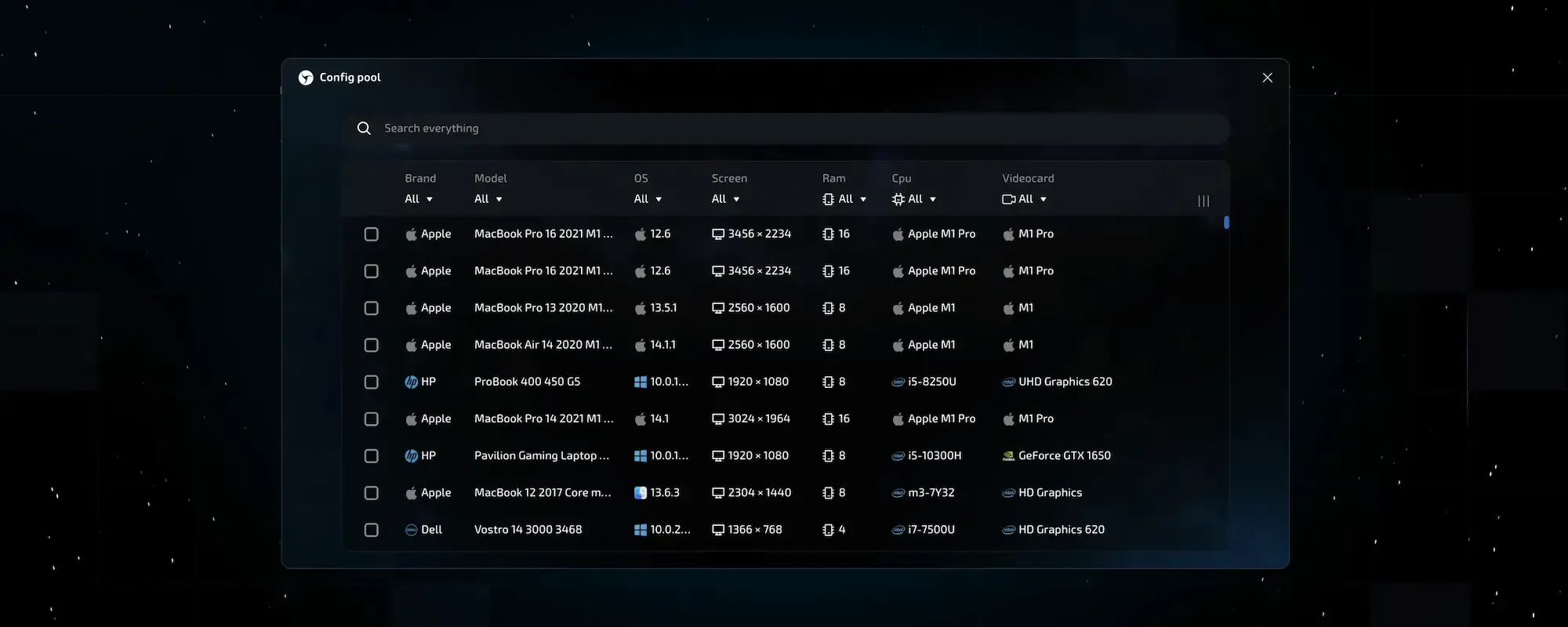
Task: Open the Brand filter dropdown
Action: (x=419, y=199)
